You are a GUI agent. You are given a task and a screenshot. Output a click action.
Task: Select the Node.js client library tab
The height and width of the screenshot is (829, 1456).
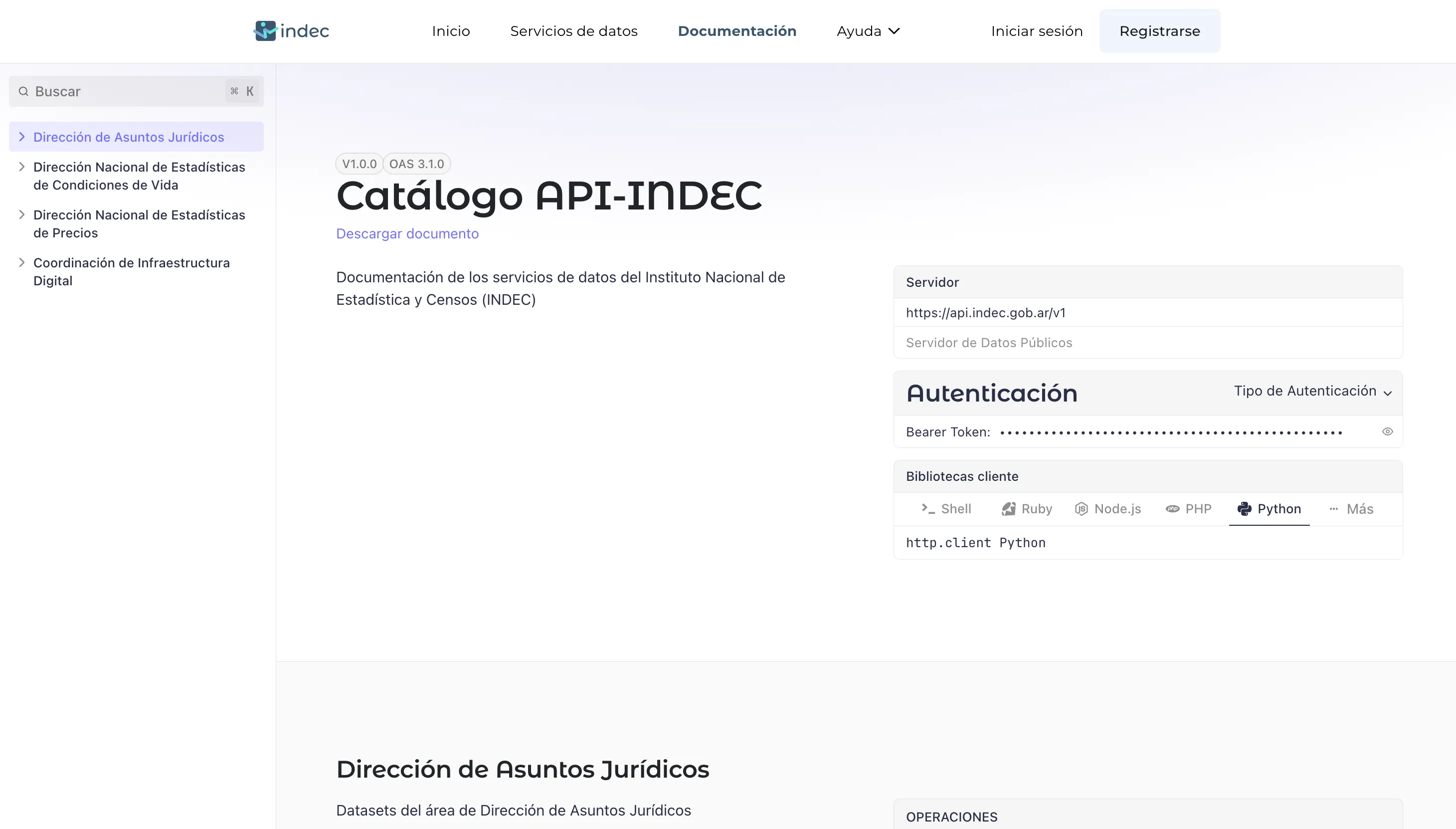[1107, 508]
